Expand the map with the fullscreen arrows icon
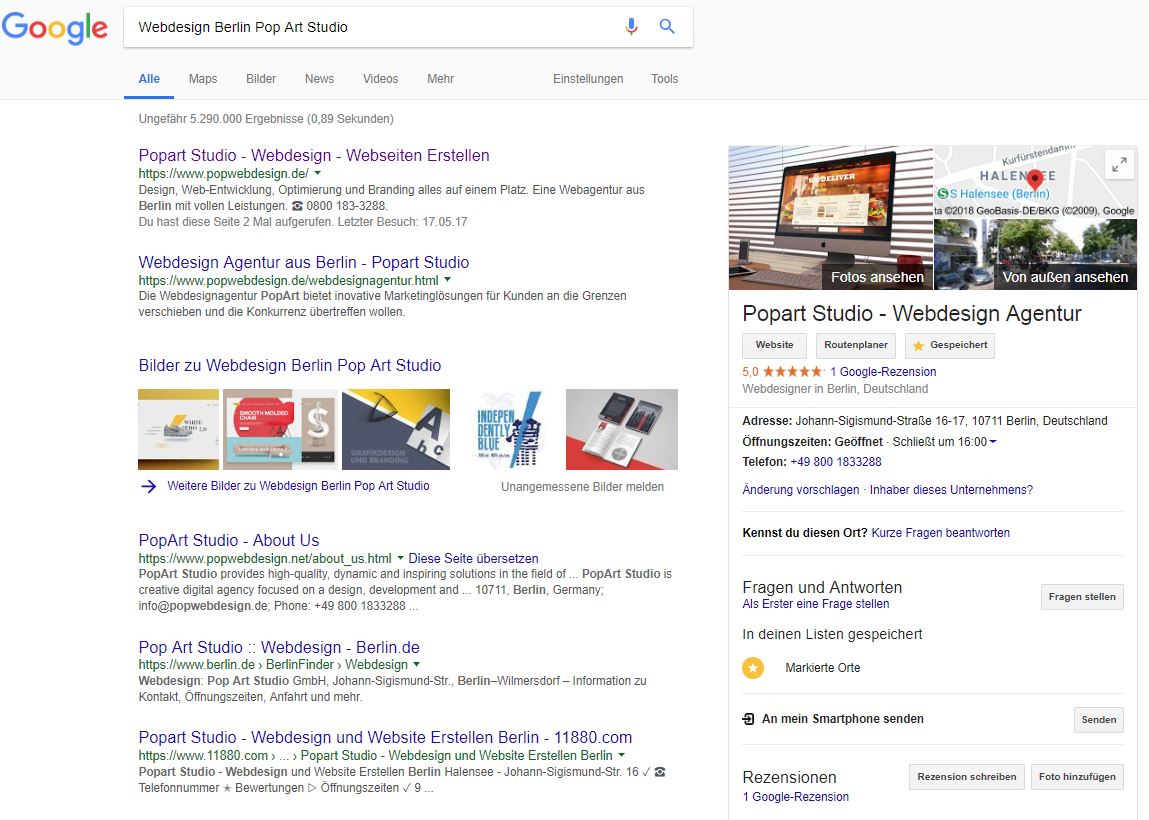Viewport: 1149px width, 820px height. pos(1119,165)
